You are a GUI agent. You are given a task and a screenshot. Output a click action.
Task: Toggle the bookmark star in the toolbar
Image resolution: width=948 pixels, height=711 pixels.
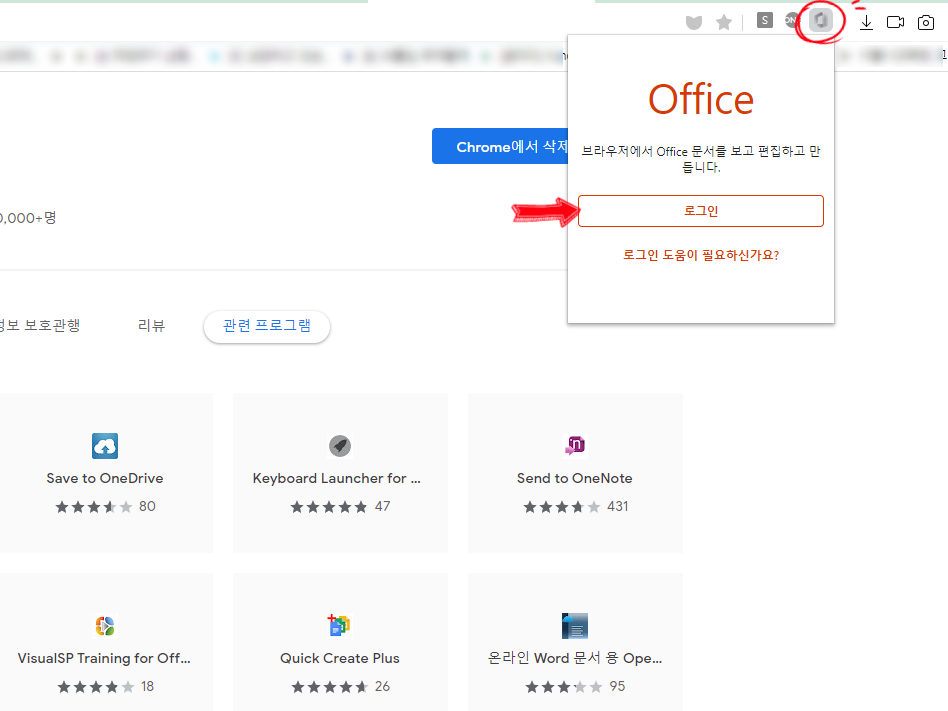click(723, 20)
